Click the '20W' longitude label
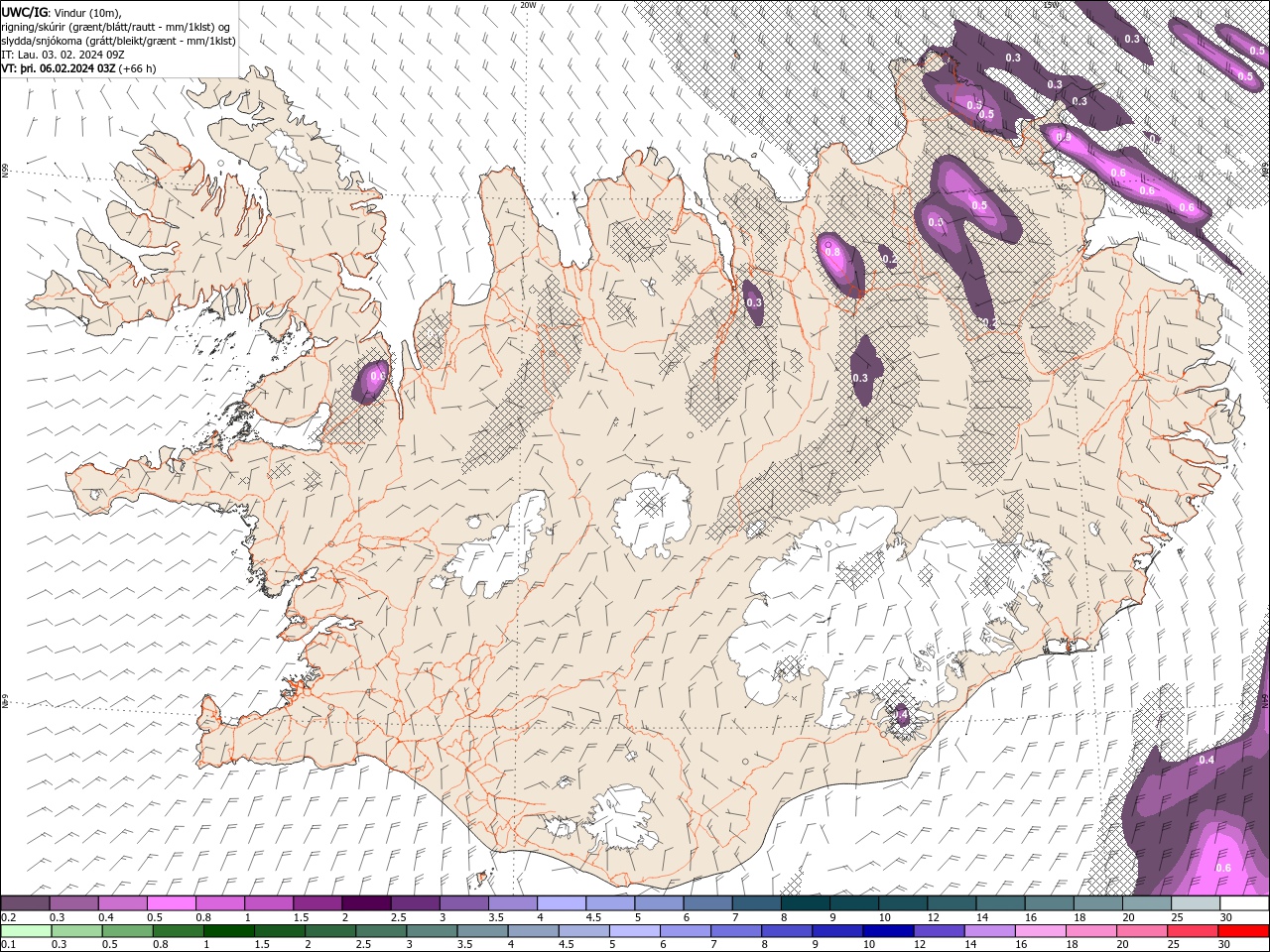 tap(528, 5)
